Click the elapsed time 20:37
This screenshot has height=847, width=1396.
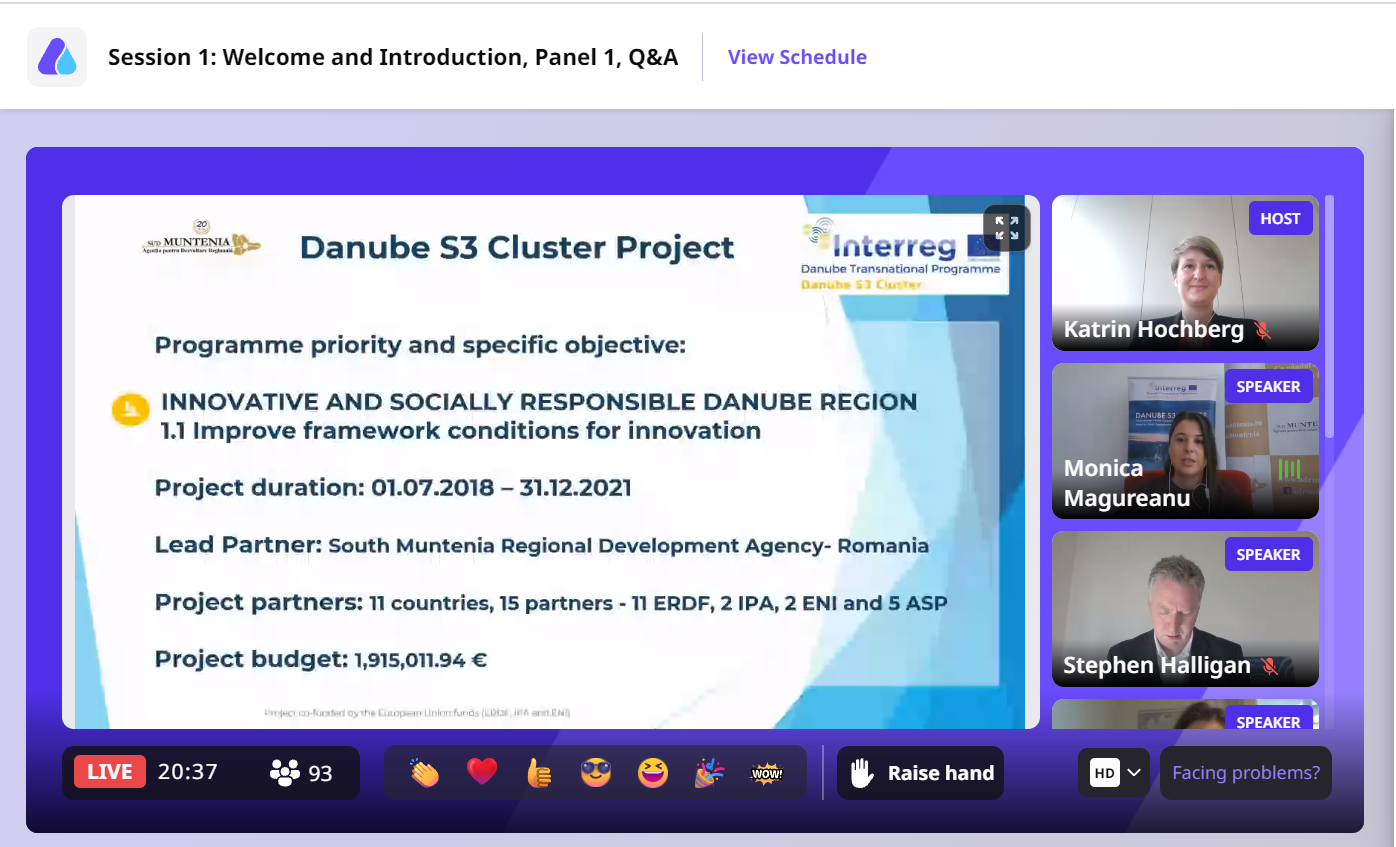187,772
